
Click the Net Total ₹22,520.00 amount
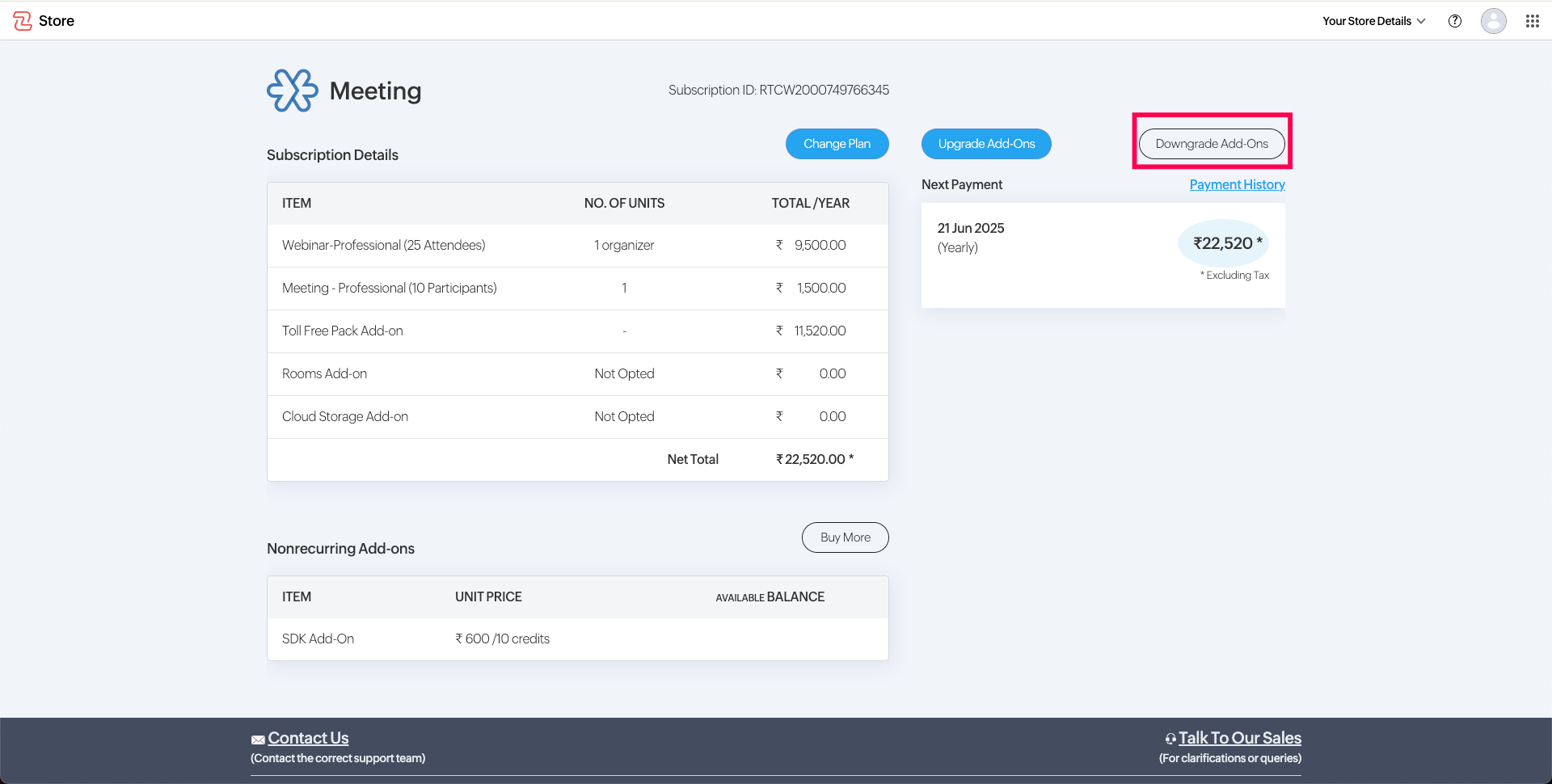point(815,459)
